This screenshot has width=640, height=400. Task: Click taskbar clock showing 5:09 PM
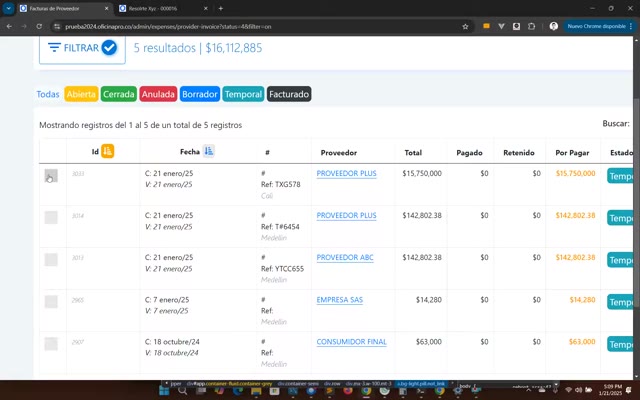point(611,389)
